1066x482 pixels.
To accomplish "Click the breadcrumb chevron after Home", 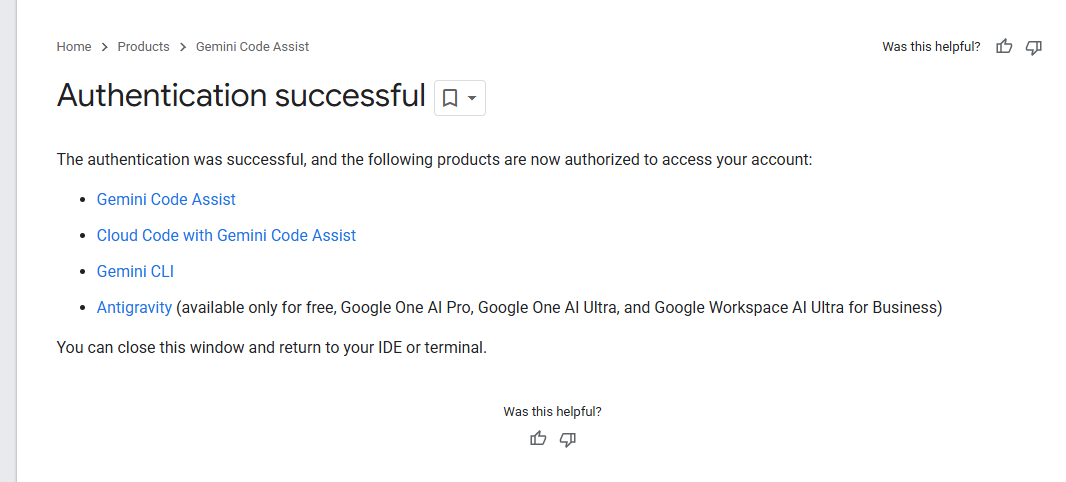I will (x=105, y=47).
